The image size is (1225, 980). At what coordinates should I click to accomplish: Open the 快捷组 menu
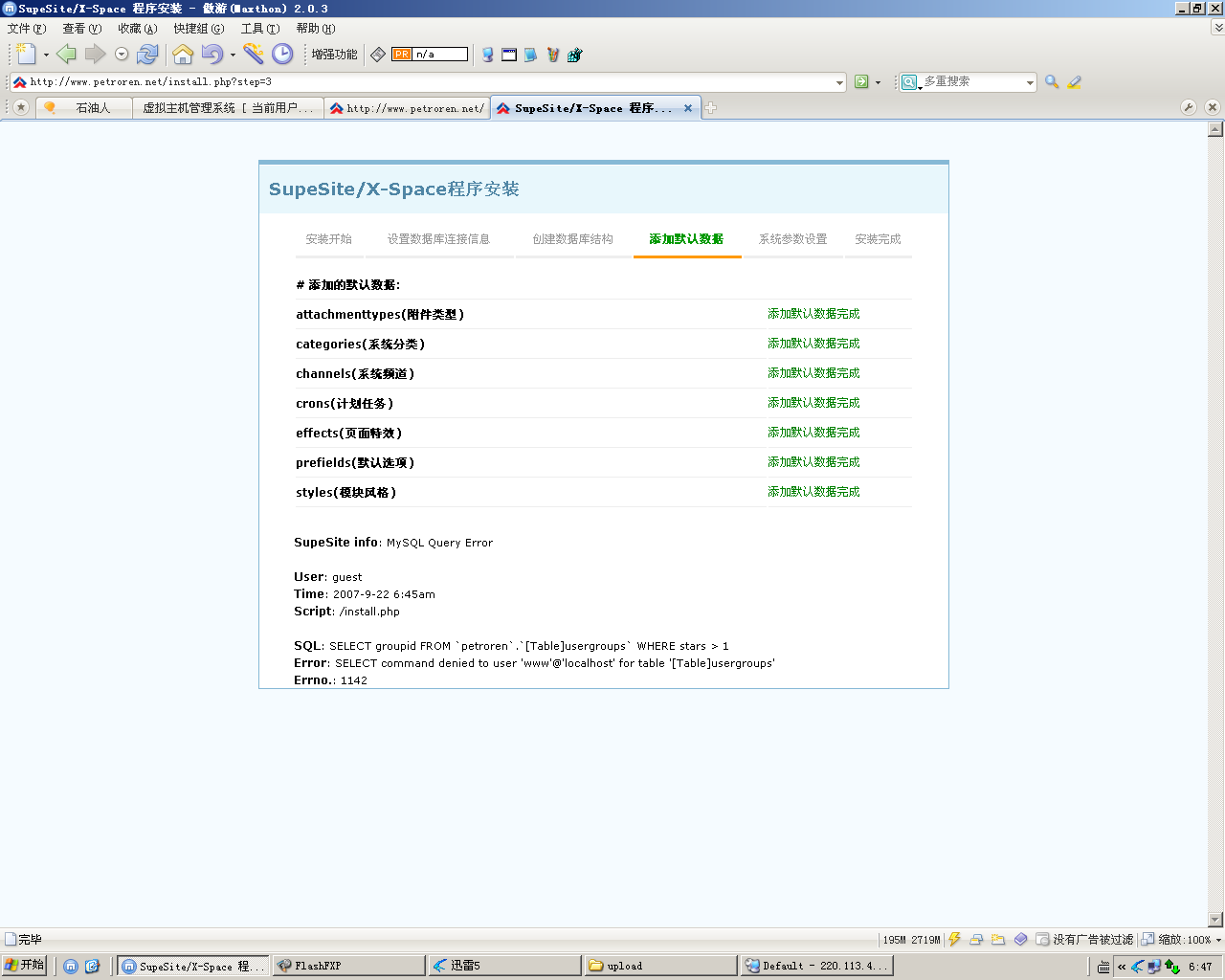coord(198,29)
